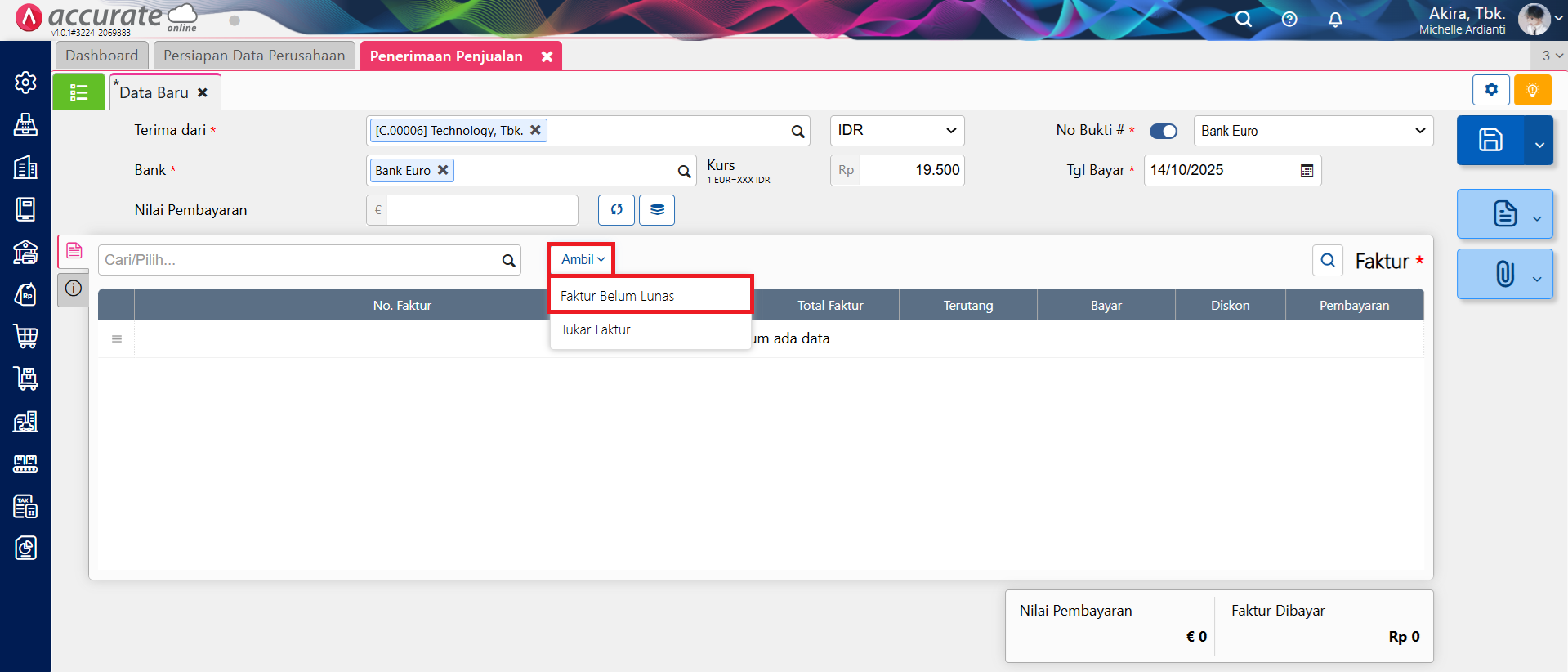Viewport: 1568px width, 672px height.
Task: Choose Tukar Faktur from the menu
Action: (596, 329)
